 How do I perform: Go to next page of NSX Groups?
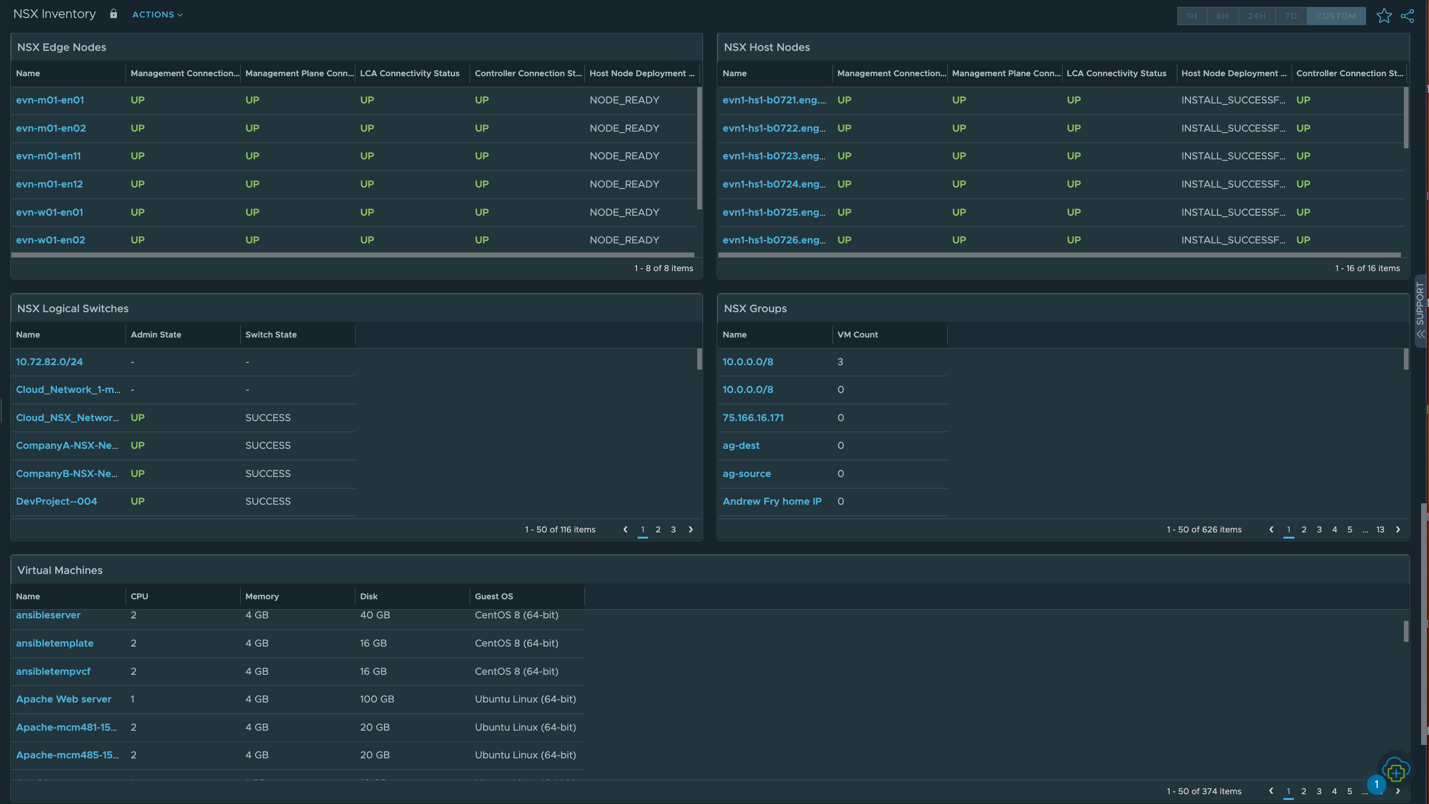(x=1398, y=530)
